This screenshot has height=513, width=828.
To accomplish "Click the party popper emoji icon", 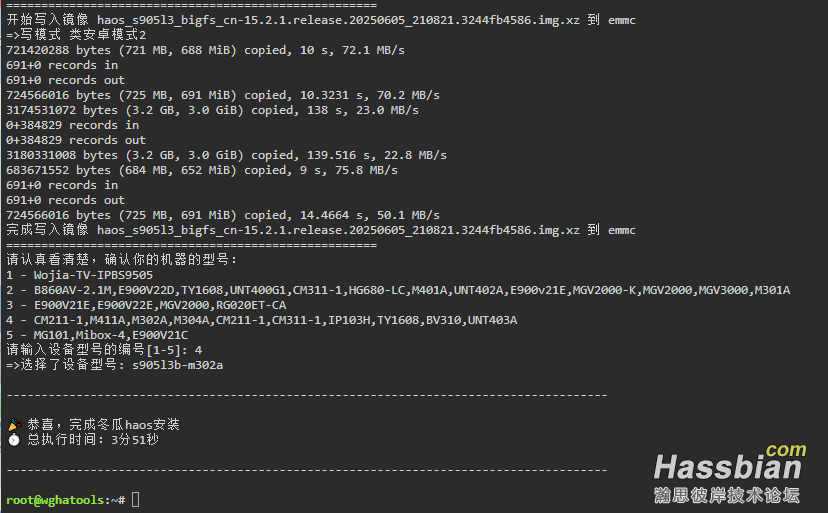I will coord(14,425).
